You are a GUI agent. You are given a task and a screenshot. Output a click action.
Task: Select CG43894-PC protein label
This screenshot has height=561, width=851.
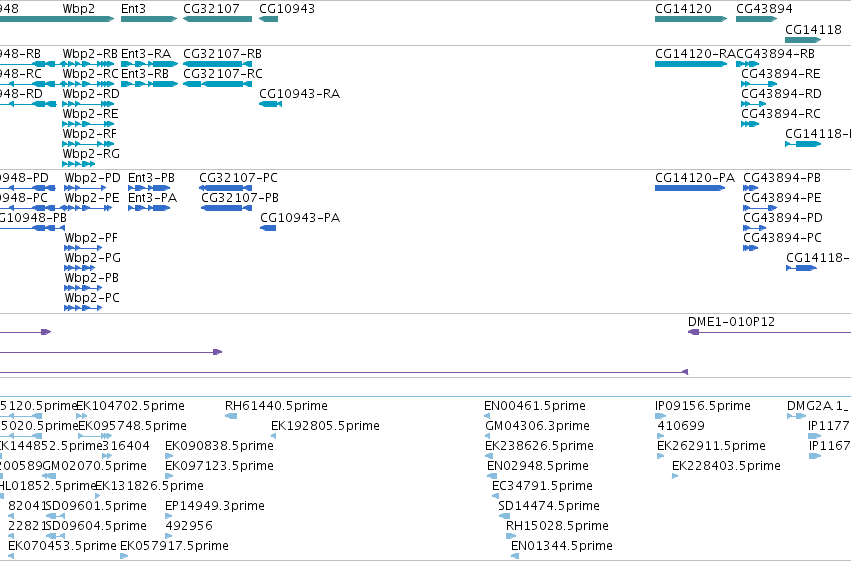coord(782,238)
